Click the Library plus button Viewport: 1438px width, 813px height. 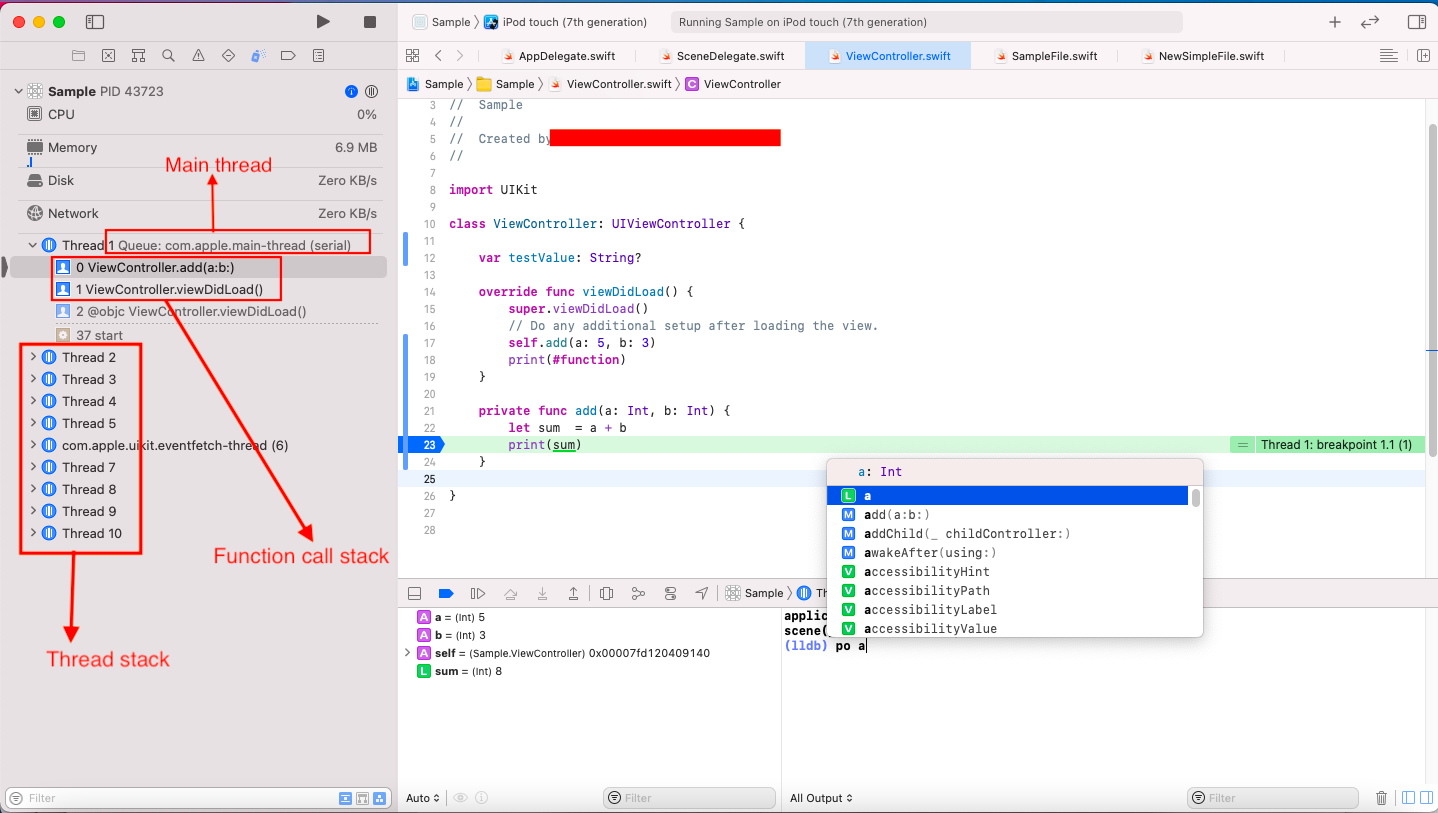tap(1334, 22)
